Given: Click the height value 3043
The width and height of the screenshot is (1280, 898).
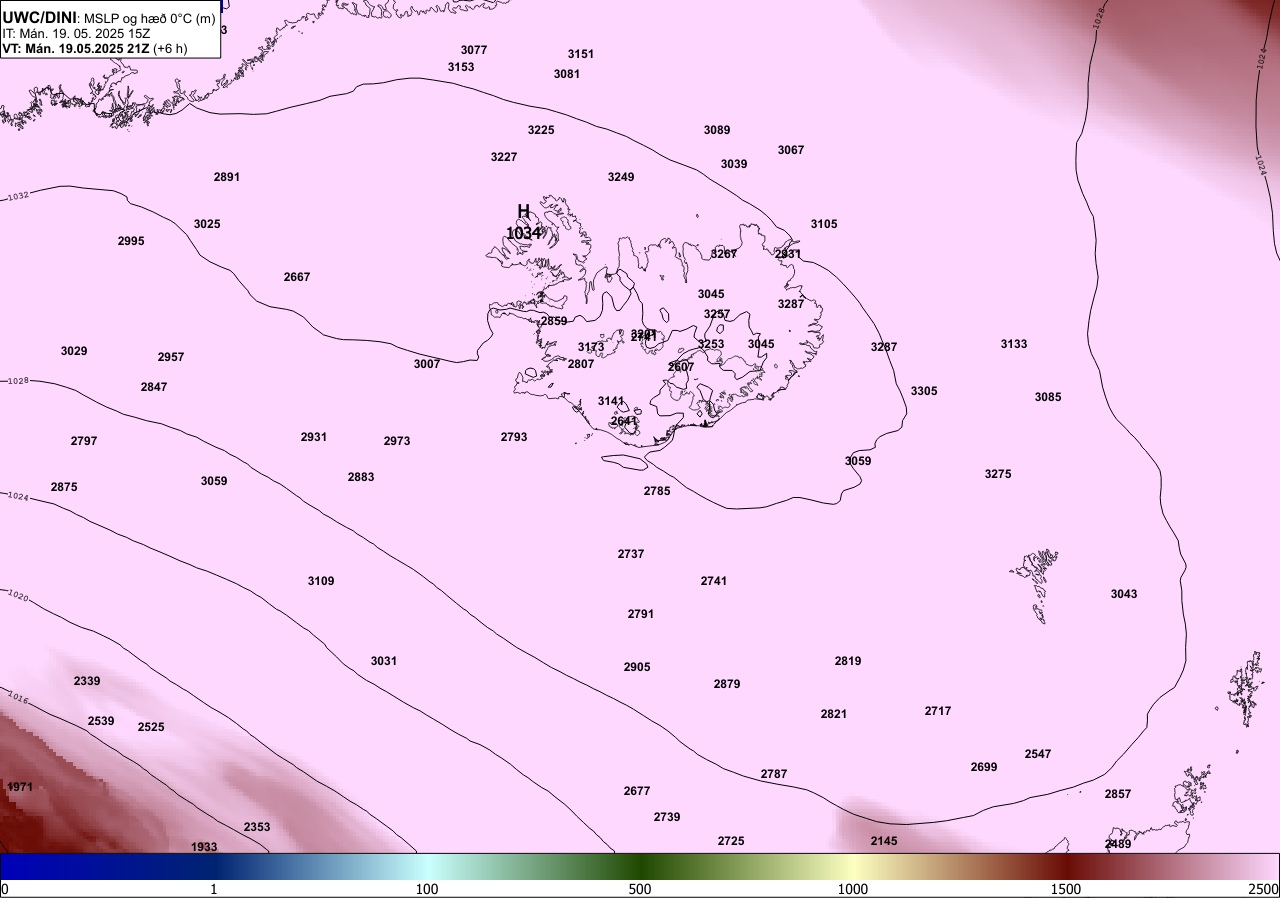Looking at the screenshot, I should pos(1124,594).
